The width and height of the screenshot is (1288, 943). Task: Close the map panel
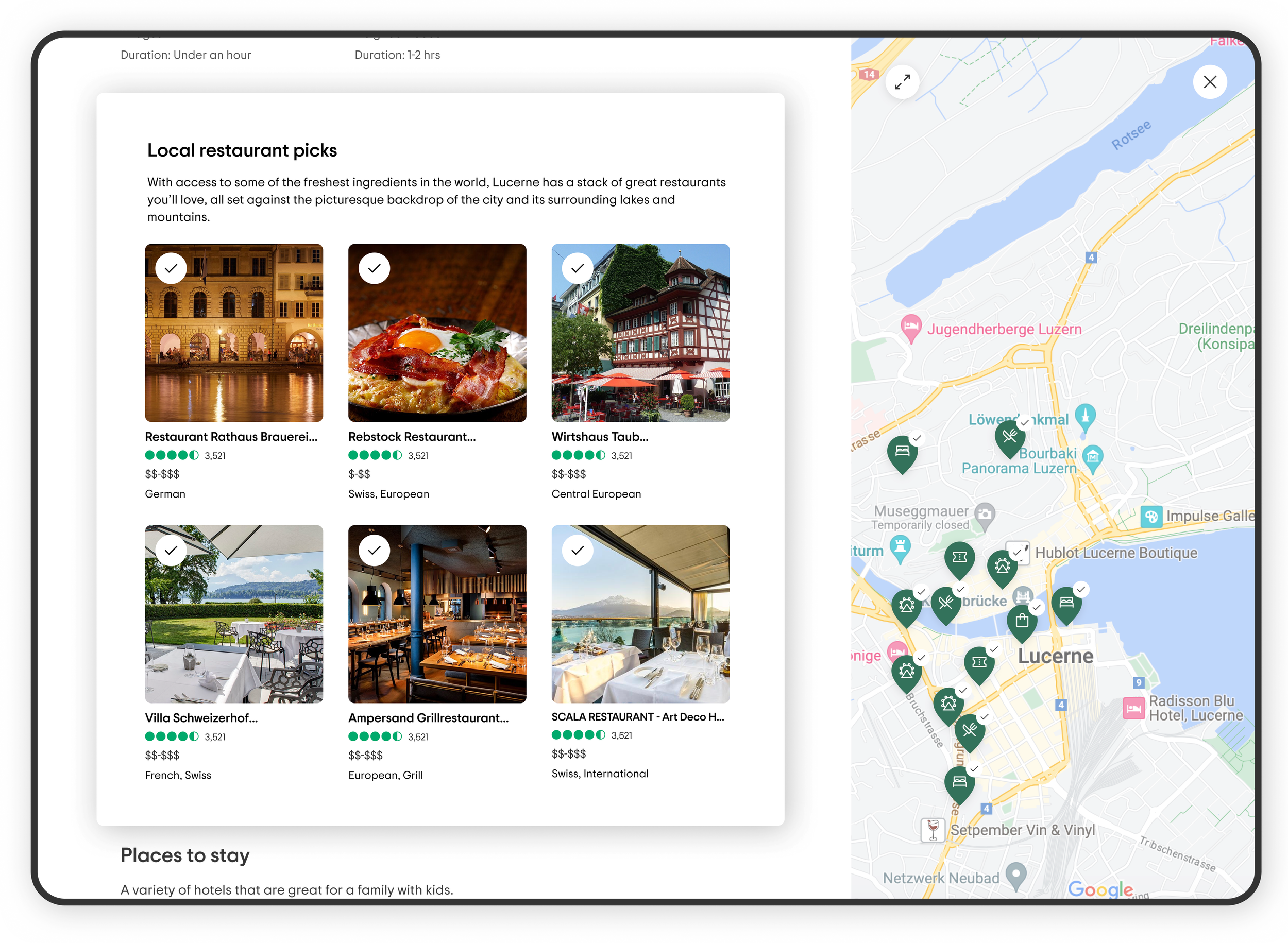coord(1209,82)
